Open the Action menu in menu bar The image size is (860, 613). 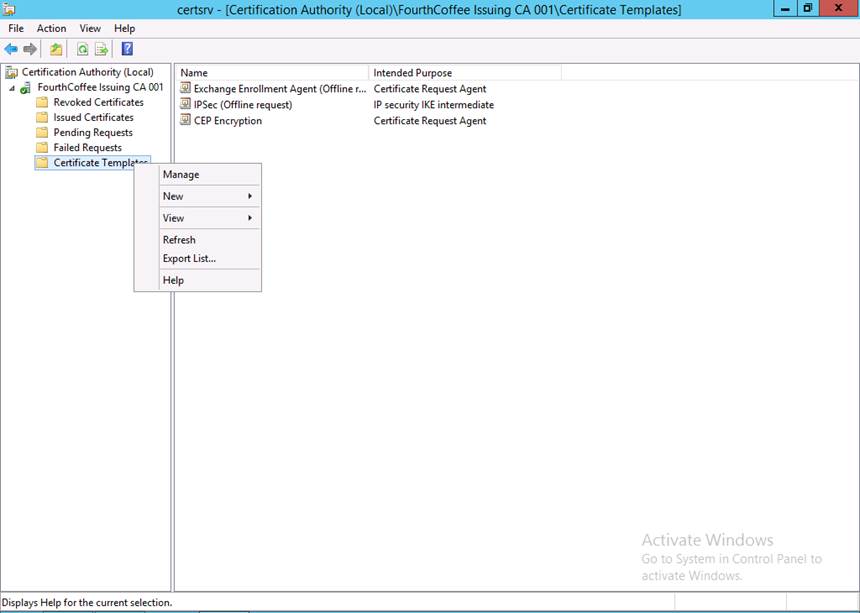(51, 29)
